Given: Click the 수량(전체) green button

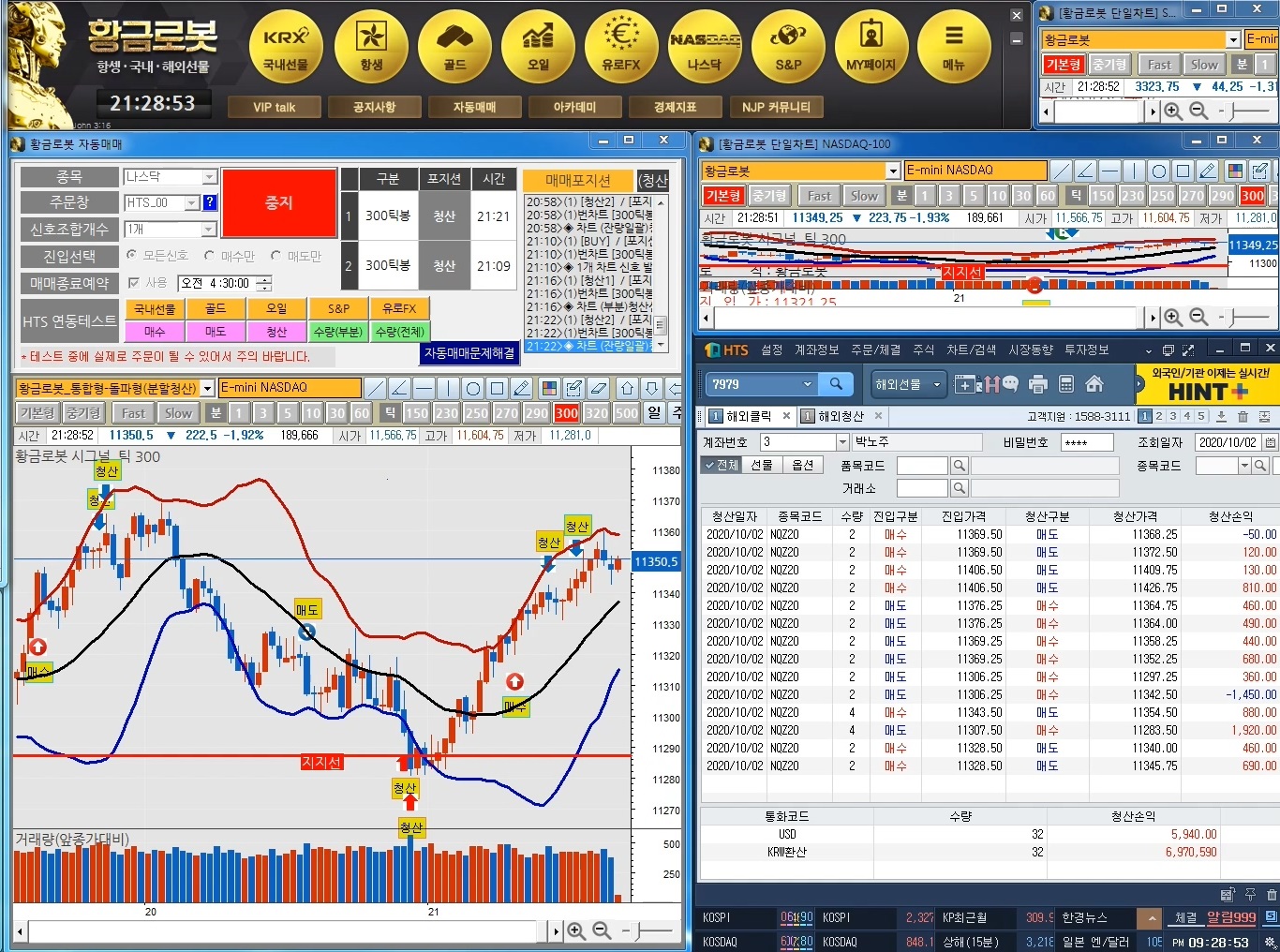Looking at the screenshot, I should [x=399, y=332].
